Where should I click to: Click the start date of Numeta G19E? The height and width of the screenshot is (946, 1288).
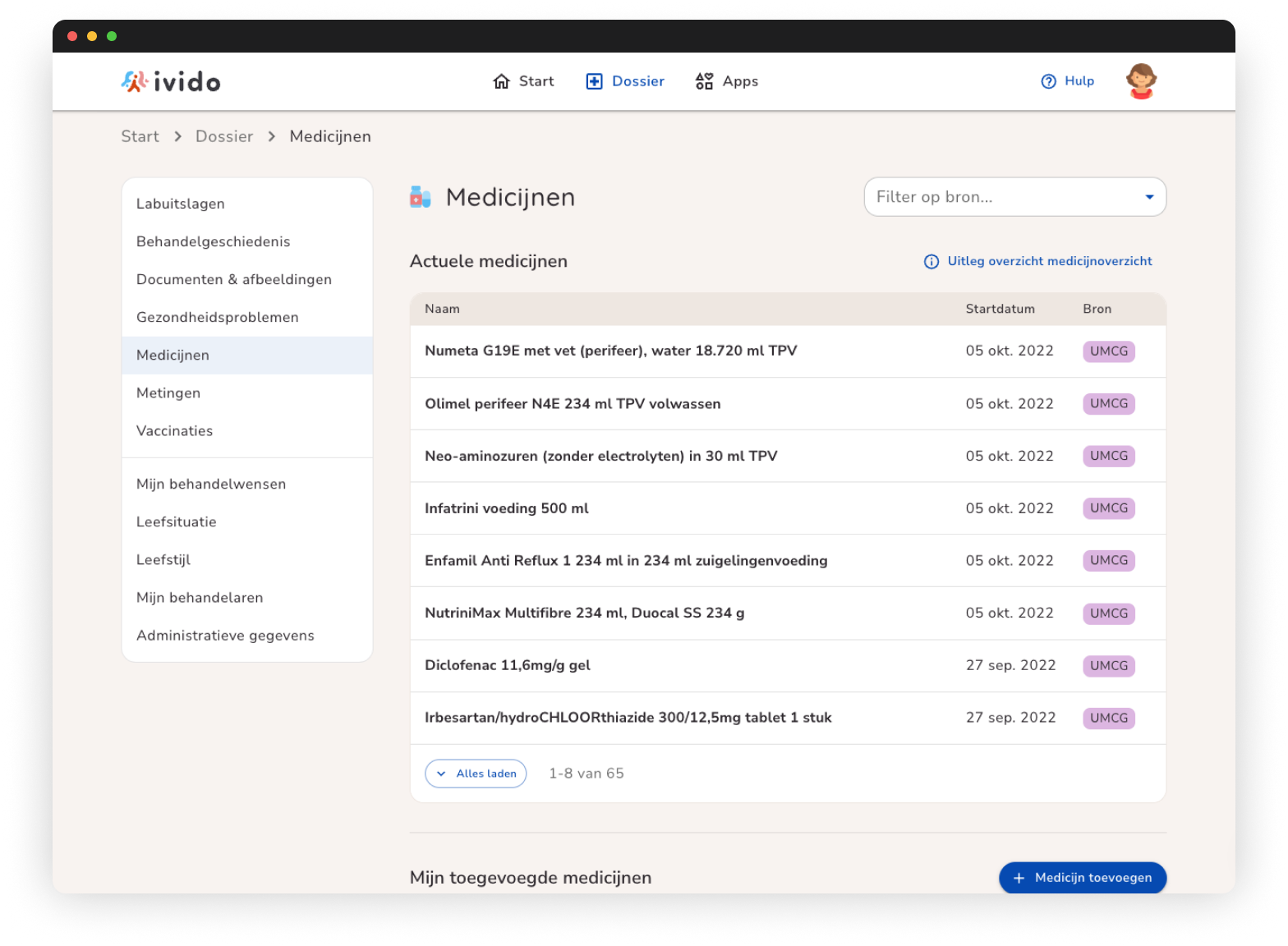1010,351
